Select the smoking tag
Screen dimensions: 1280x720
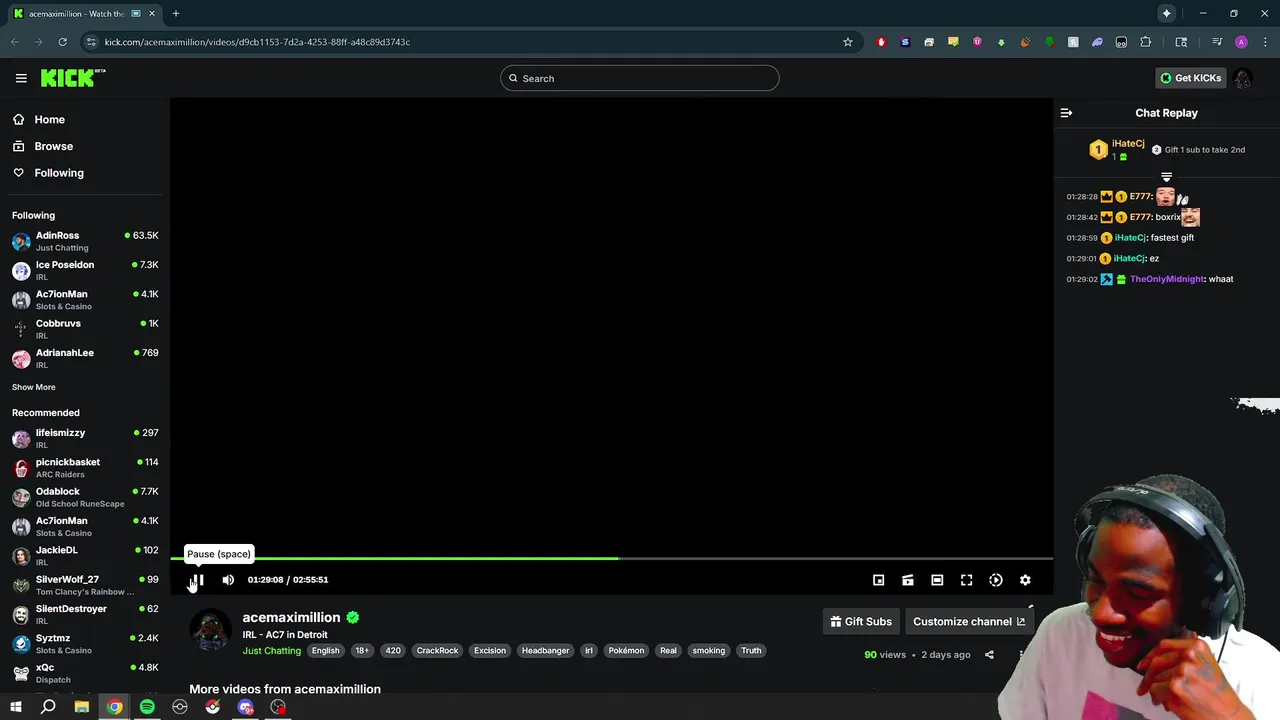(x=709, y=651)
